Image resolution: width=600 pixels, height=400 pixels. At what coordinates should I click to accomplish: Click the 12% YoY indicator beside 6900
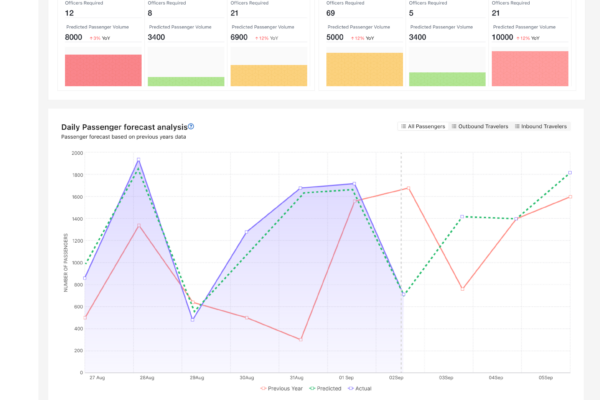point(267,38)
